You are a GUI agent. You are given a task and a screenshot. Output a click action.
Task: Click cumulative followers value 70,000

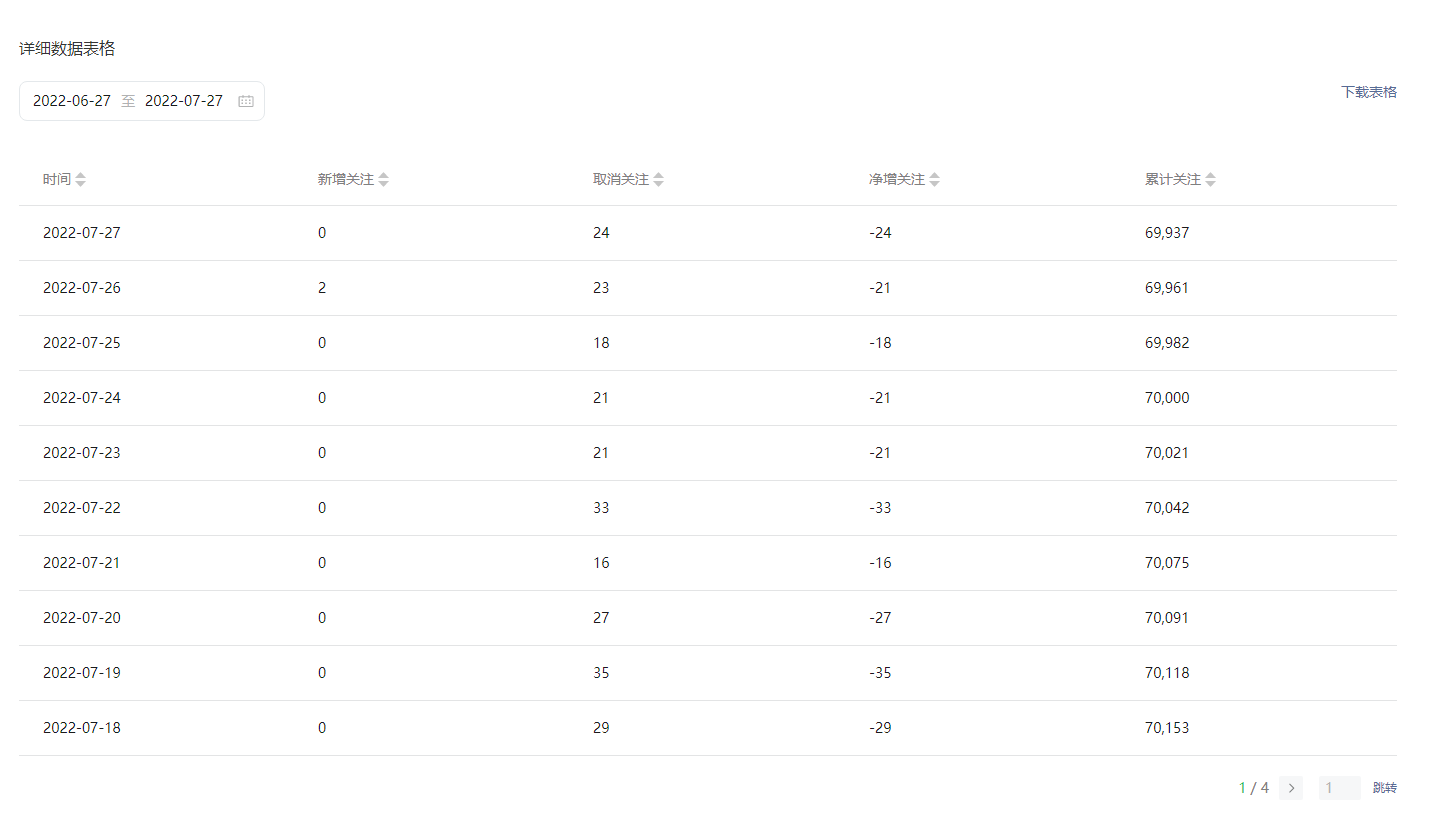pos(1167,398)
